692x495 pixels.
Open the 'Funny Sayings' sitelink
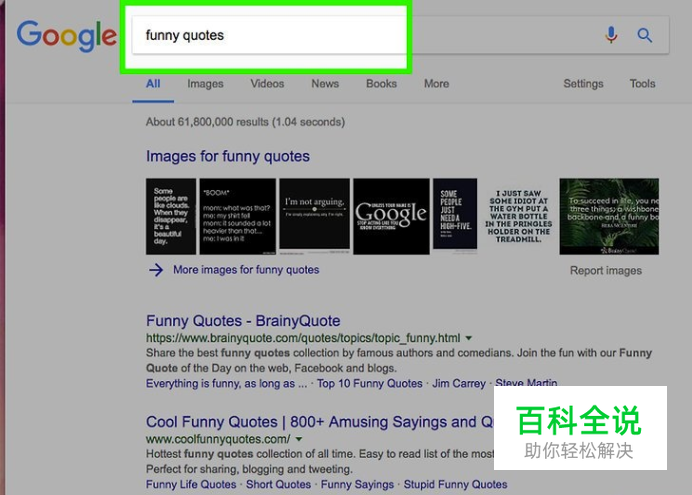pyautogui.click(x=357, y=484)
